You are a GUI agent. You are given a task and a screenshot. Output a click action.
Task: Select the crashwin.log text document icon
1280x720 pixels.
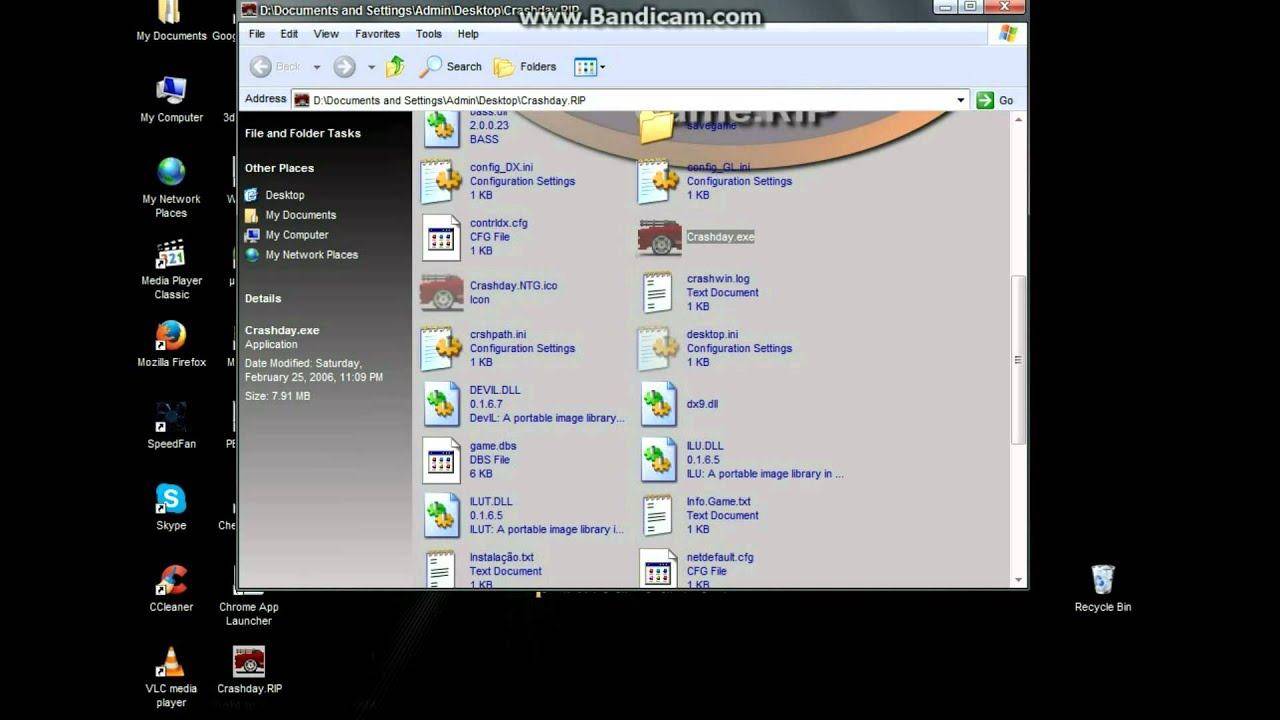[658, 293]
